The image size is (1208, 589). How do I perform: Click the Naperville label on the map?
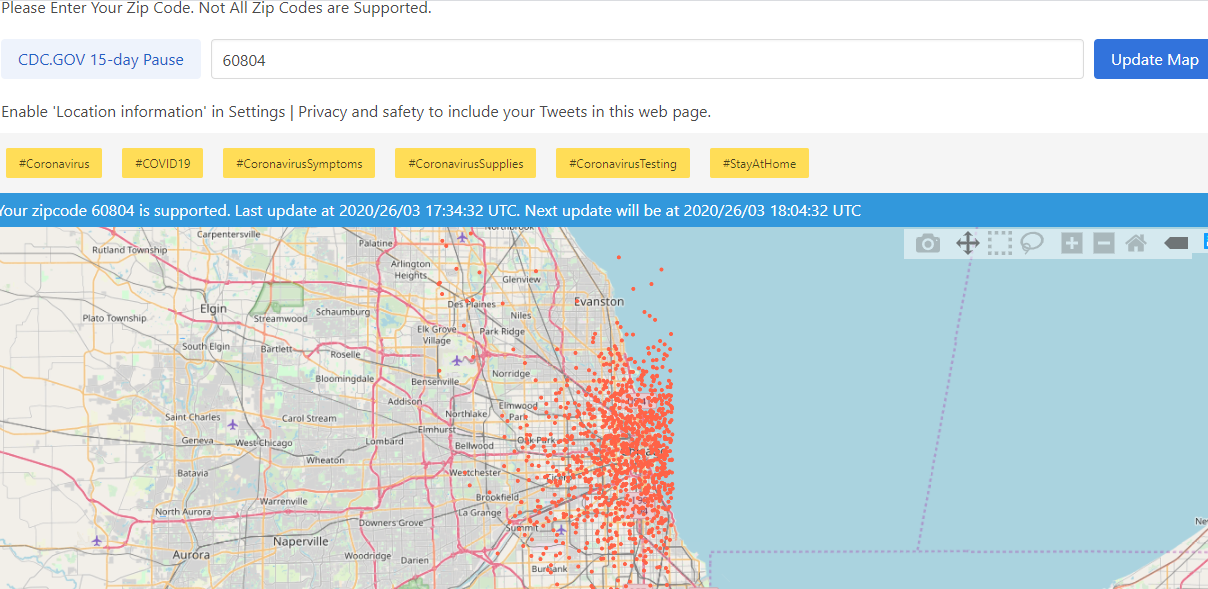(300, 541)
